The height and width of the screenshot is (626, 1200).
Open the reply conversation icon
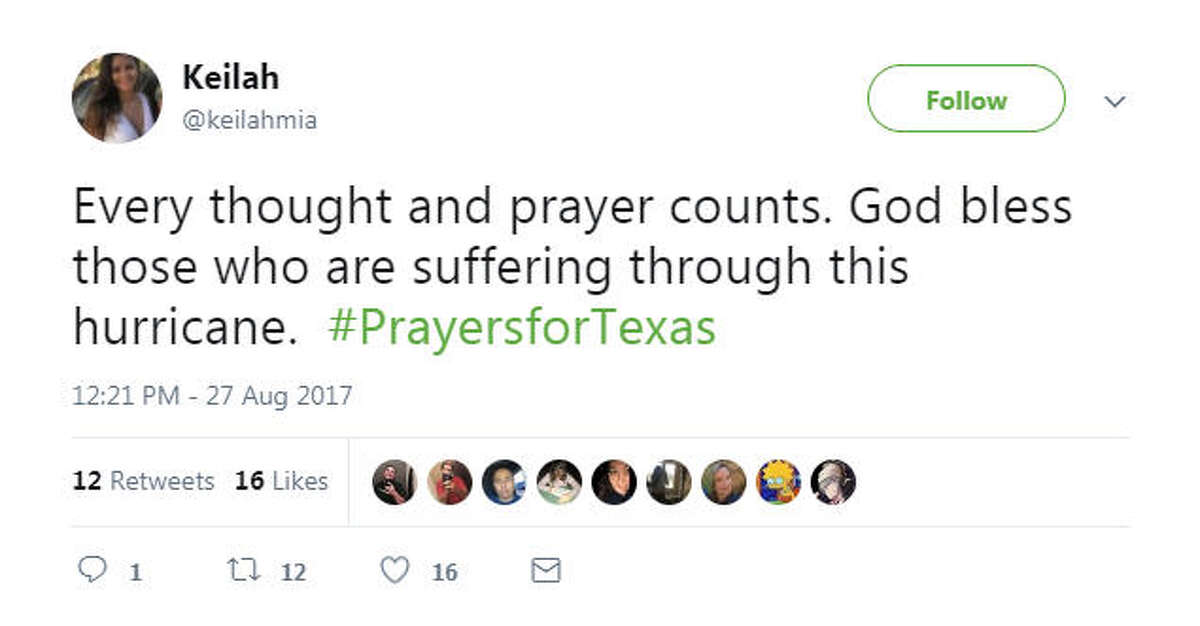pos(93,570)
